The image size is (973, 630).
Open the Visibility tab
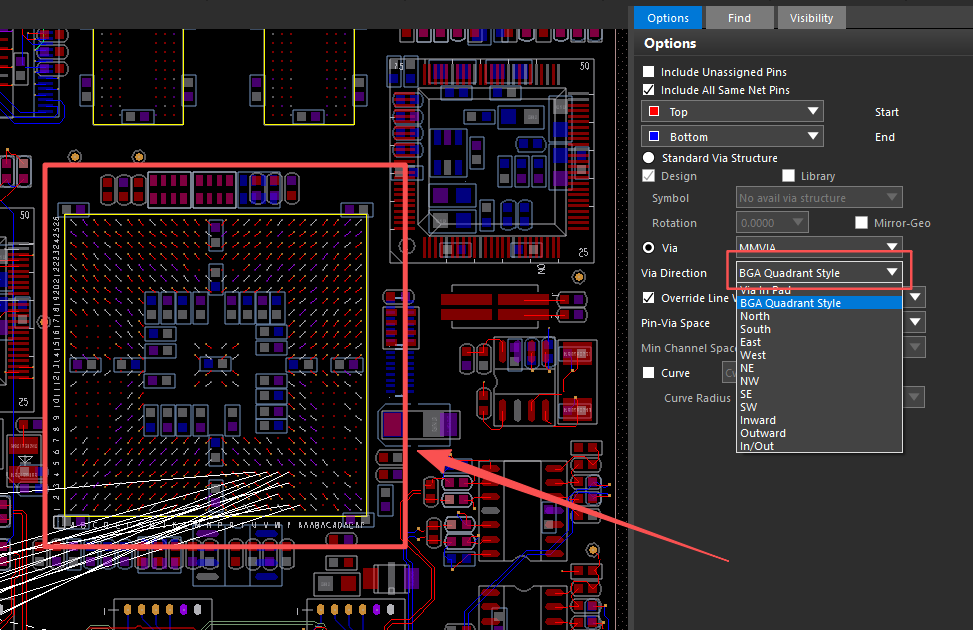click(811, 18)
